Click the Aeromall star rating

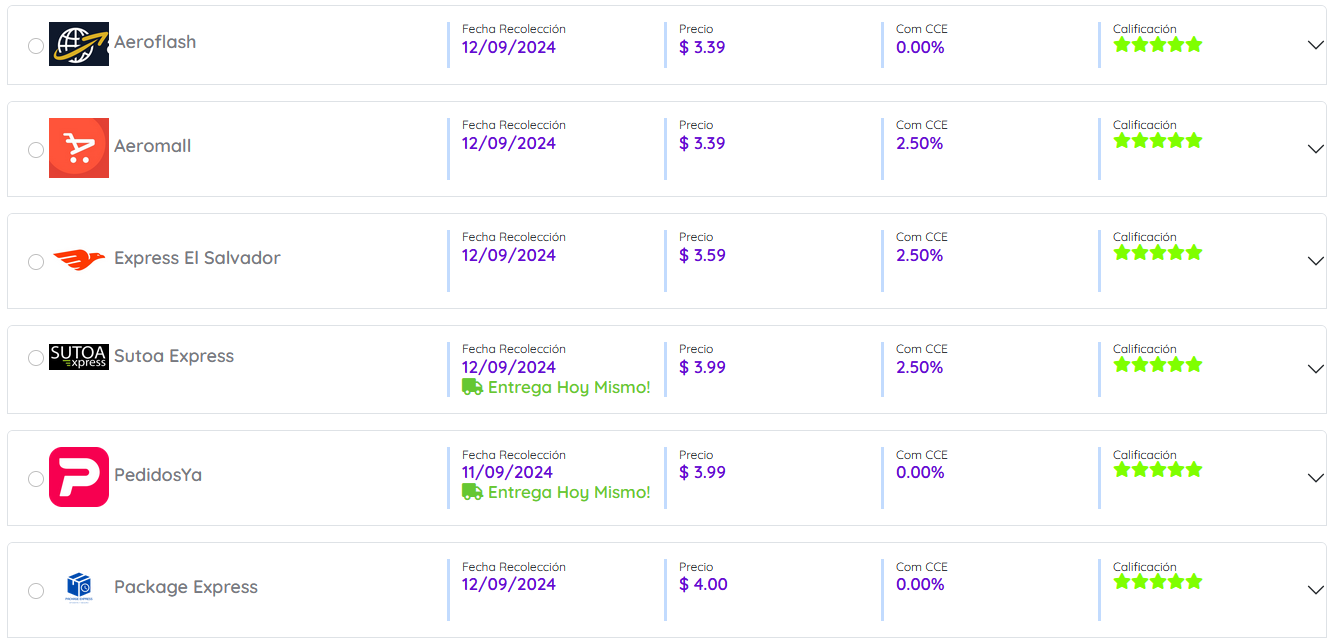click(x=1157, y=141)
